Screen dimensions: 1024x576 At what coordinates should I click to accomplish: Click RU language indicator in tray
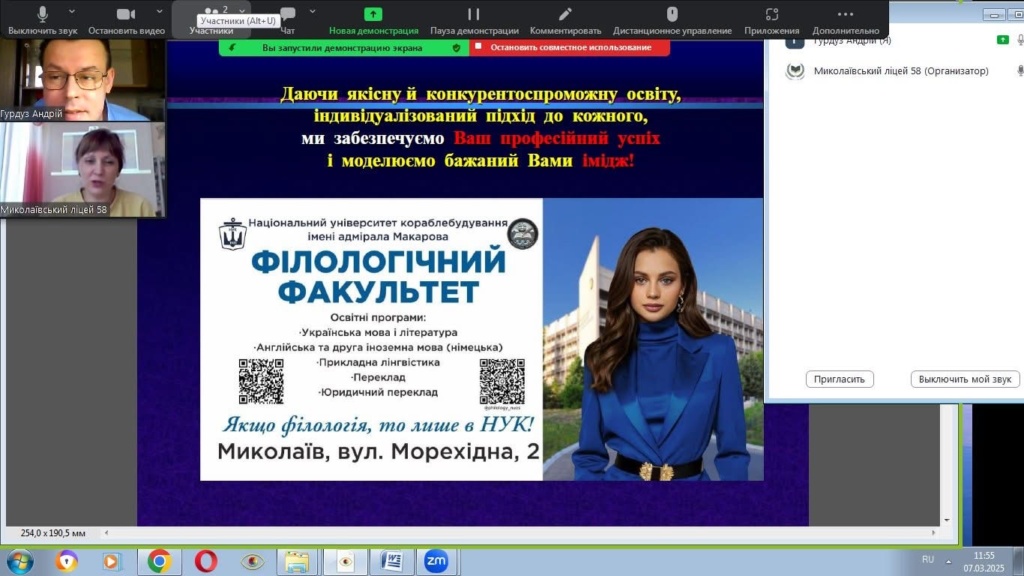click(928, 560)
